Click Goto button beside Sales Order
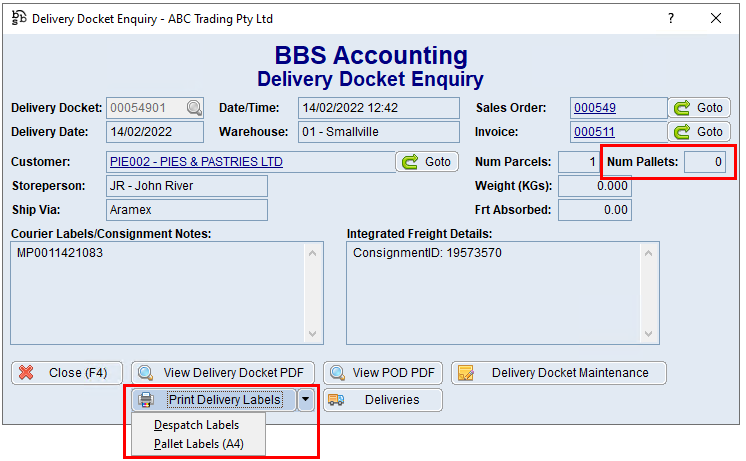Image resolution: width=746 pixels, height=461 pixels. 699,108
